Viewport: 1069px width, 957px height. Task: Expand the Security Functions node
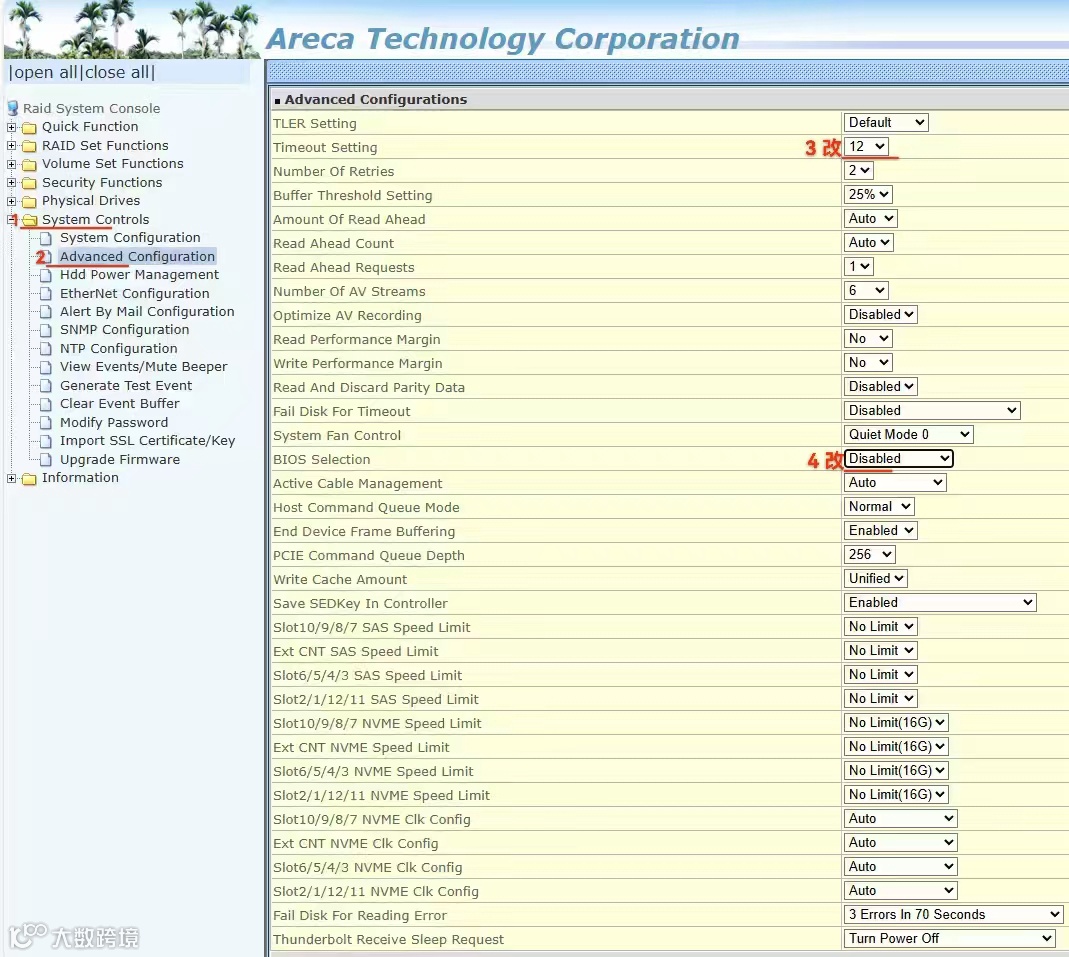tap(12, 183)
